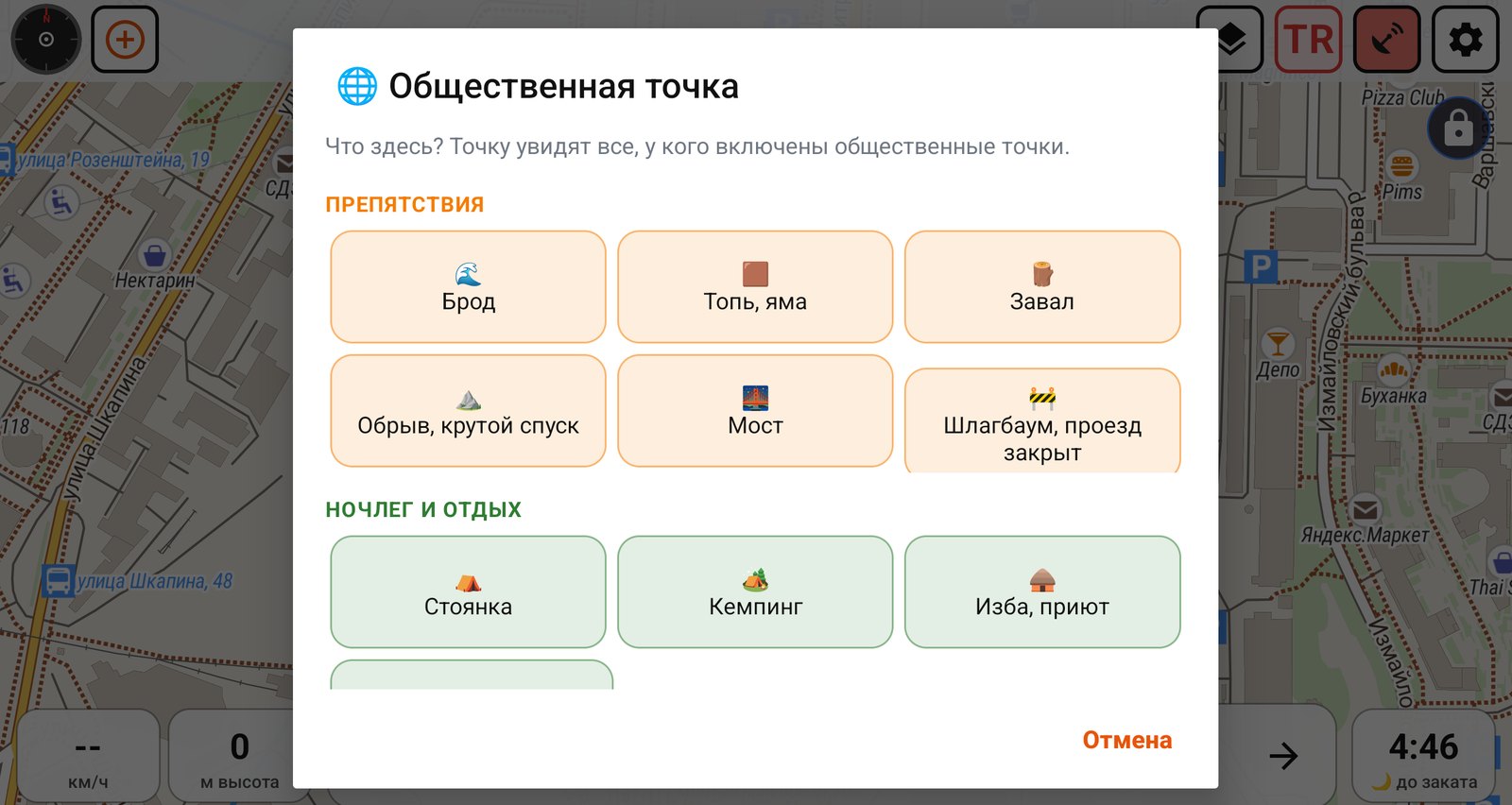Click the Общественная точка dialog title

click(564, 86)
